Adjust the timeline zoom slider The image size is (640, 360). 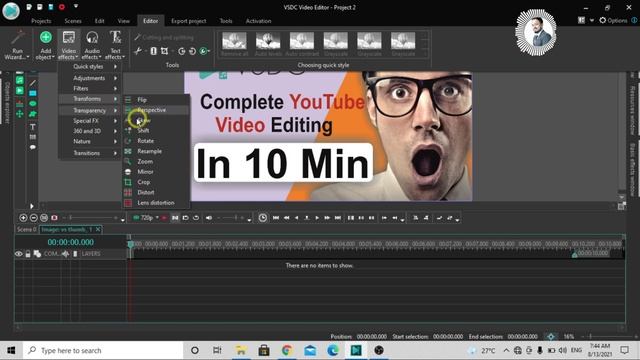point(92,218)
